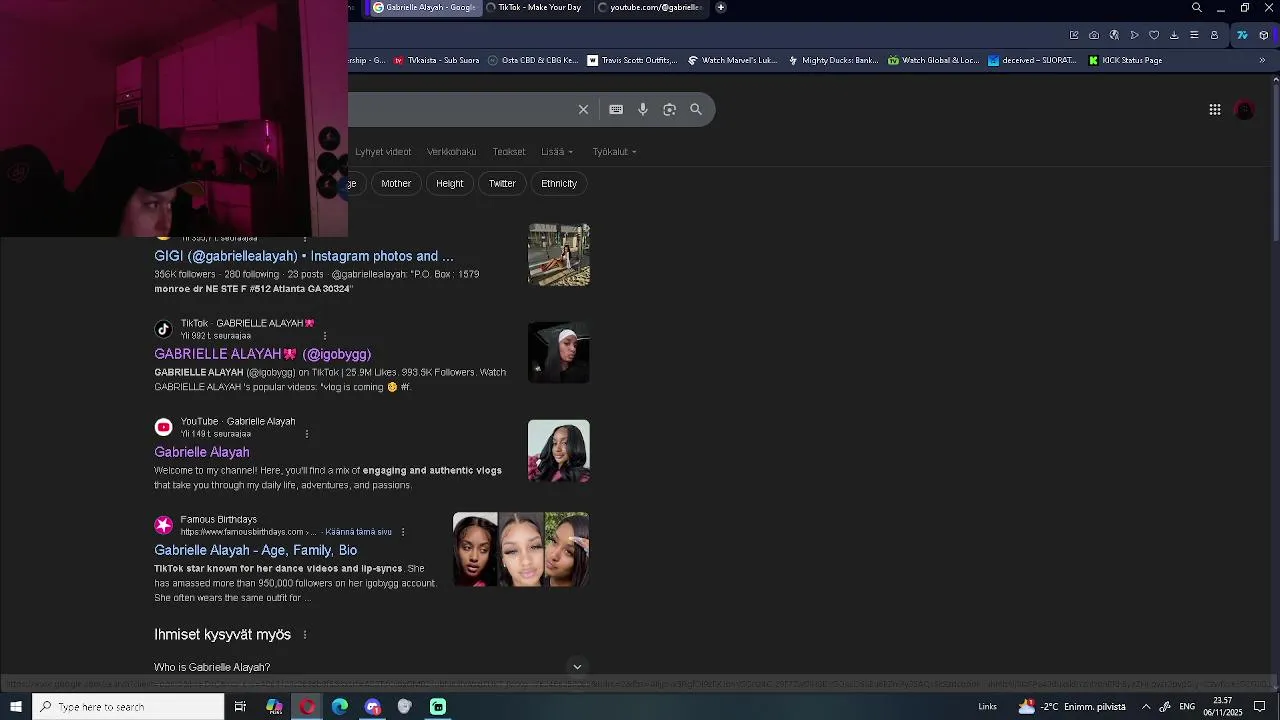Select the Lyhyet videot search filter
Image resolution: width=1280 pixels, height=720 pixels.
pos(383,152)
